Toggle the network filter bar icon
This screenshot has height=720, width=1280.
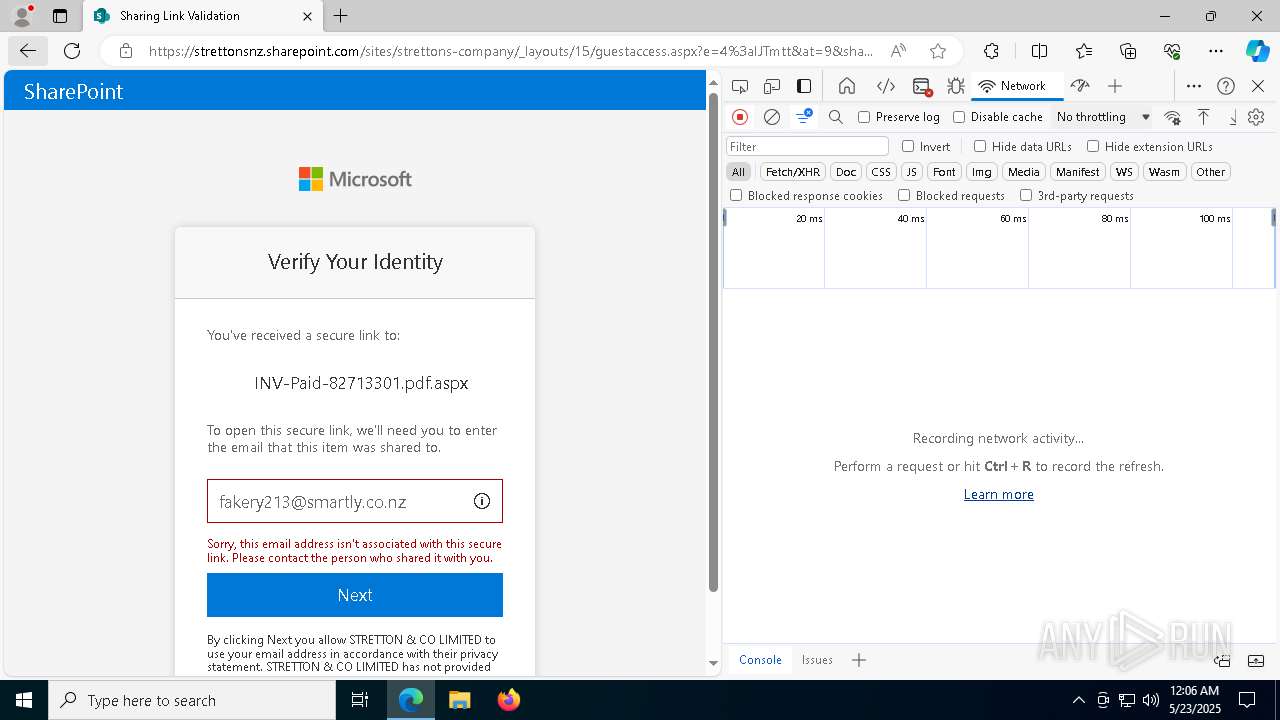tap(804, 117)
